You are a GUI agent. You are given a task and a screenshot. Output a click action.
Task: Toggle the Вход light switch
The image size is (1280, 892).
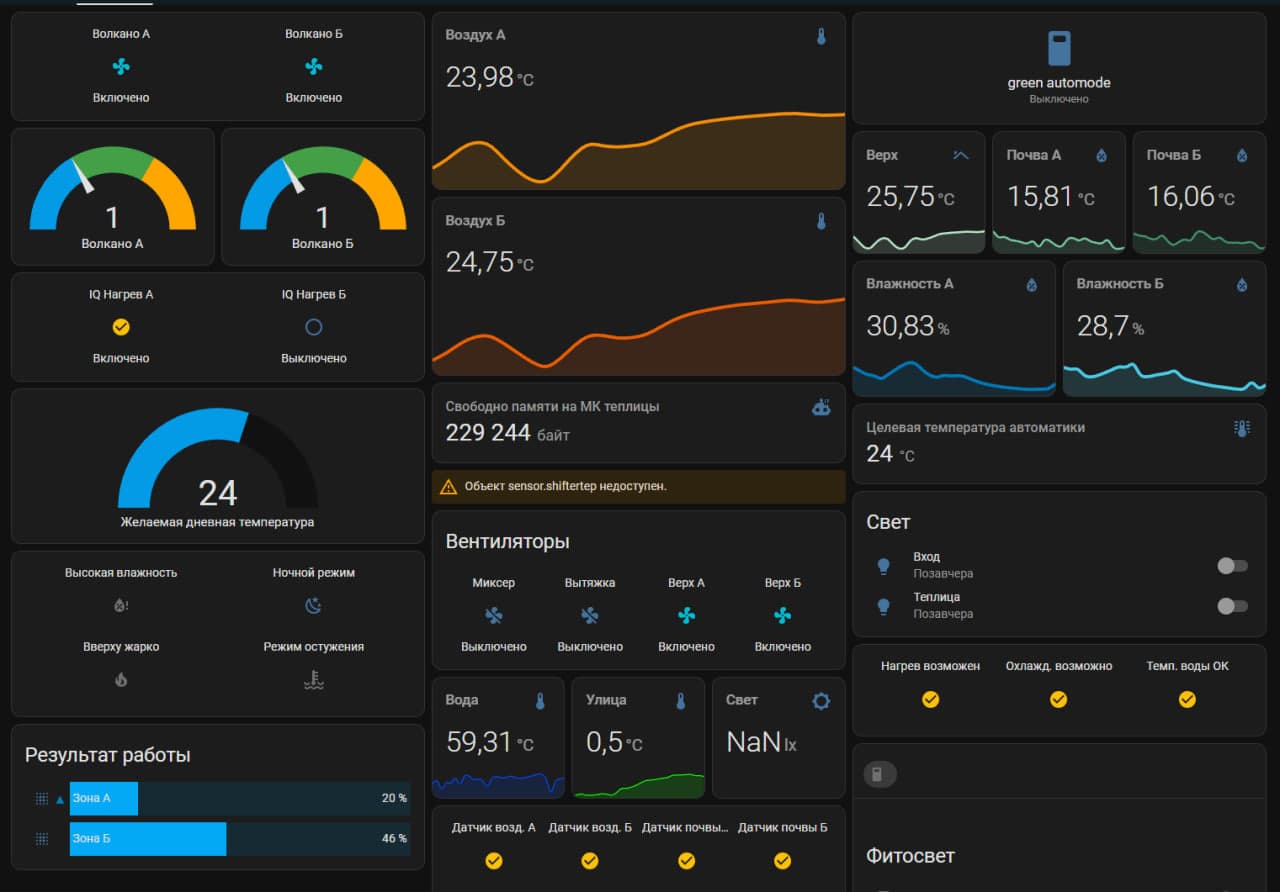[1231, 566]
